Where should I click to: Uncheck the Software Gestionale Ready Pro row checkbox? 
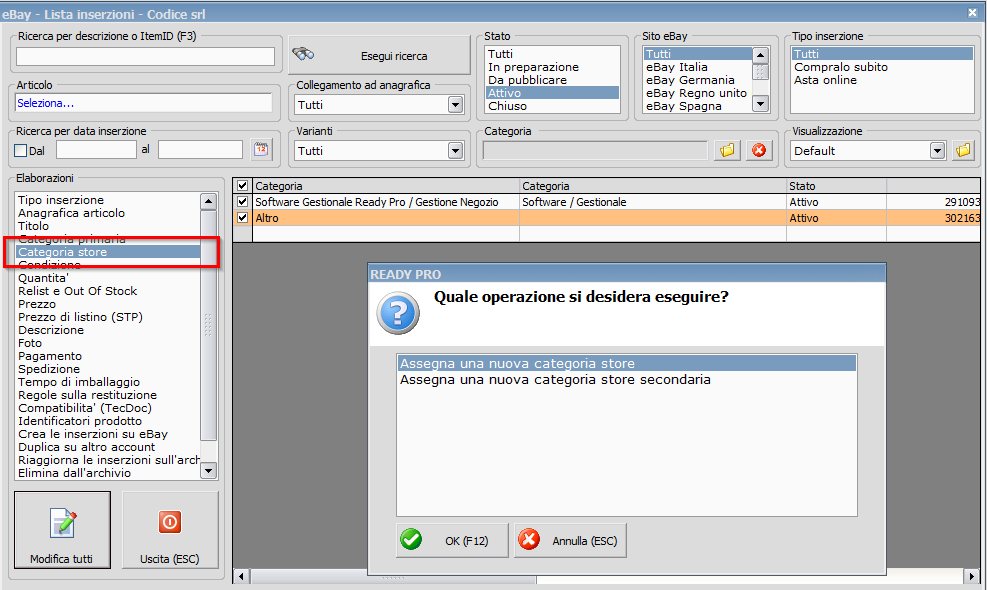point(242,201)
